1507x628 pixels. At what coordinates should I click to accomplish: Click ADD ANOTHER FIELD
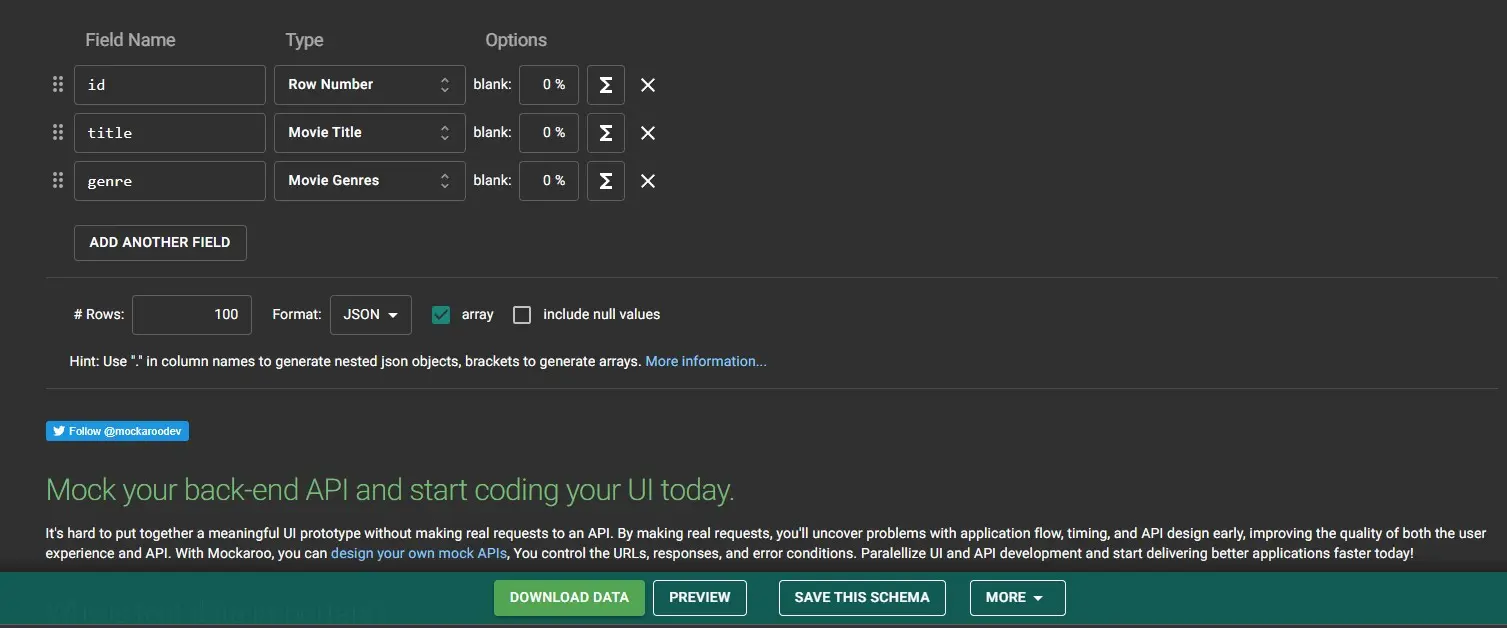pyautogui.click(x=159, y=242)
